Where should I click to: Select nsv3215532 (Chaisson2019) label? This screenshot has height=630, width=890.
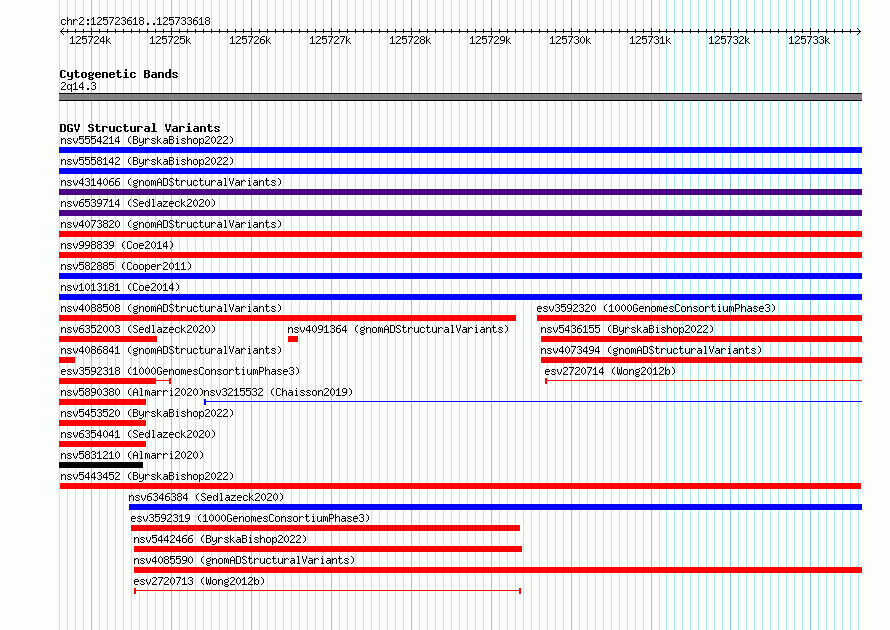[x=278, y=392]
